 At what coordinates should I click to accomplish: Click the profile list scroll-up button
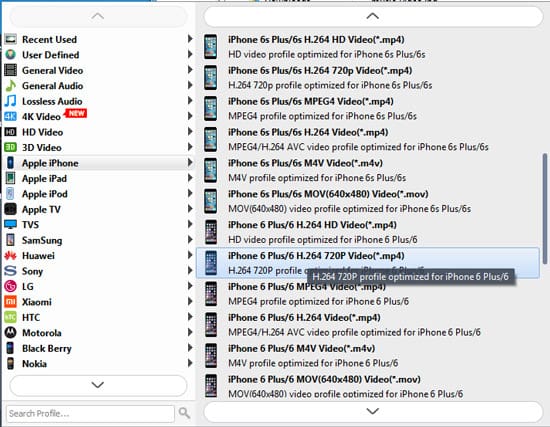pos(373,16)
